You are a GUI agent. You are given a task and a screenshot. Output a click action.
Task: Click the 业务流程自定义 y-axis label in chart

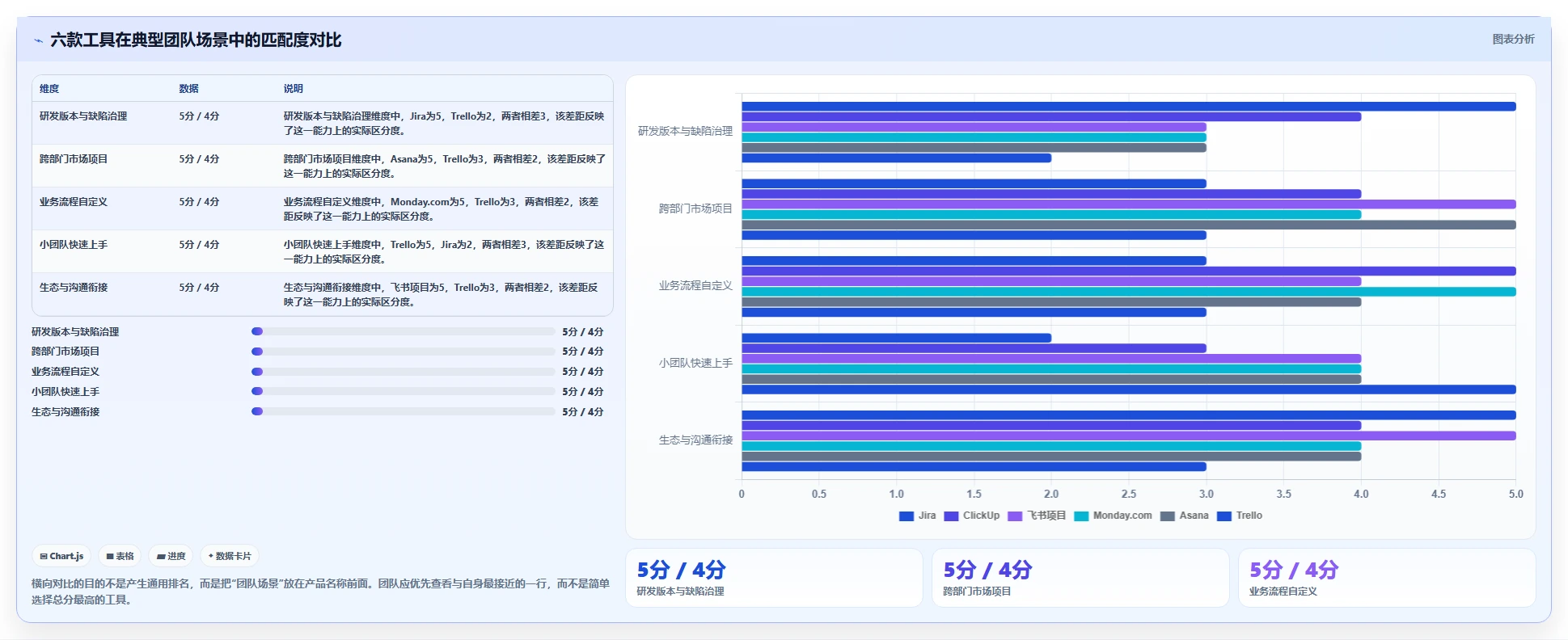[x=695, y=286]
